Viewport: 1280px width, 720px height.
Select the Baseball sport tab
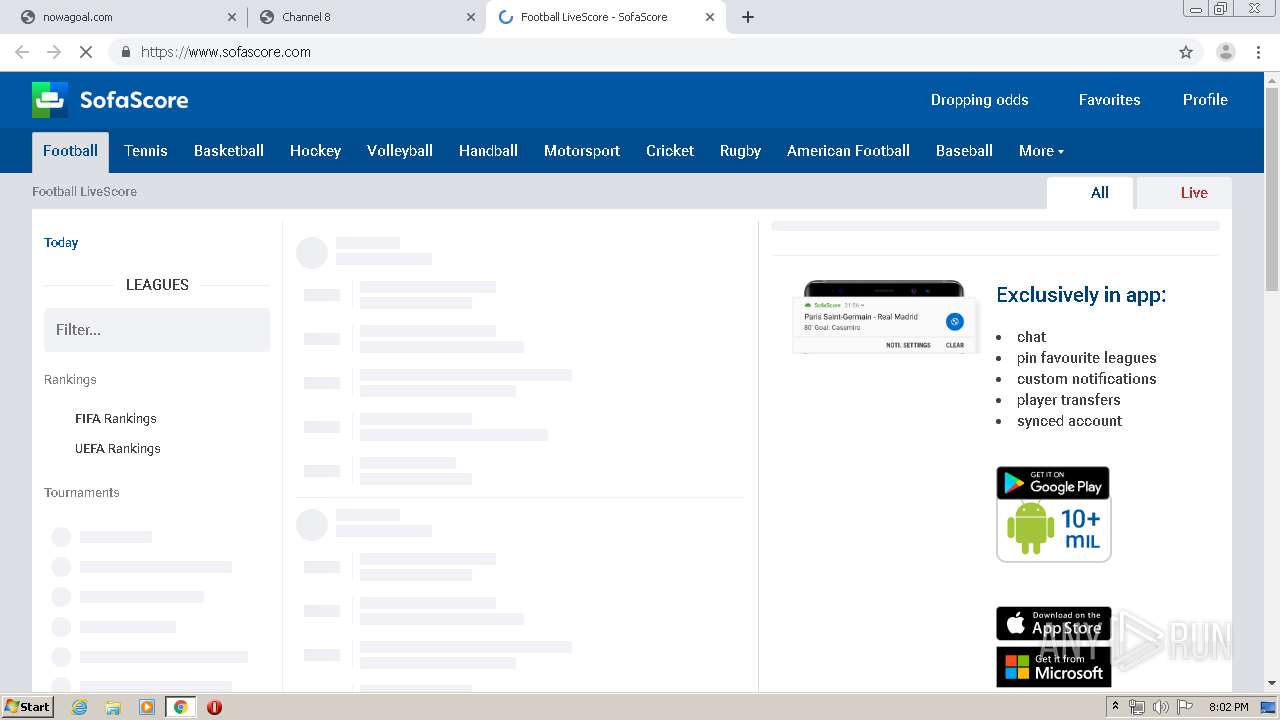[964, 151]
